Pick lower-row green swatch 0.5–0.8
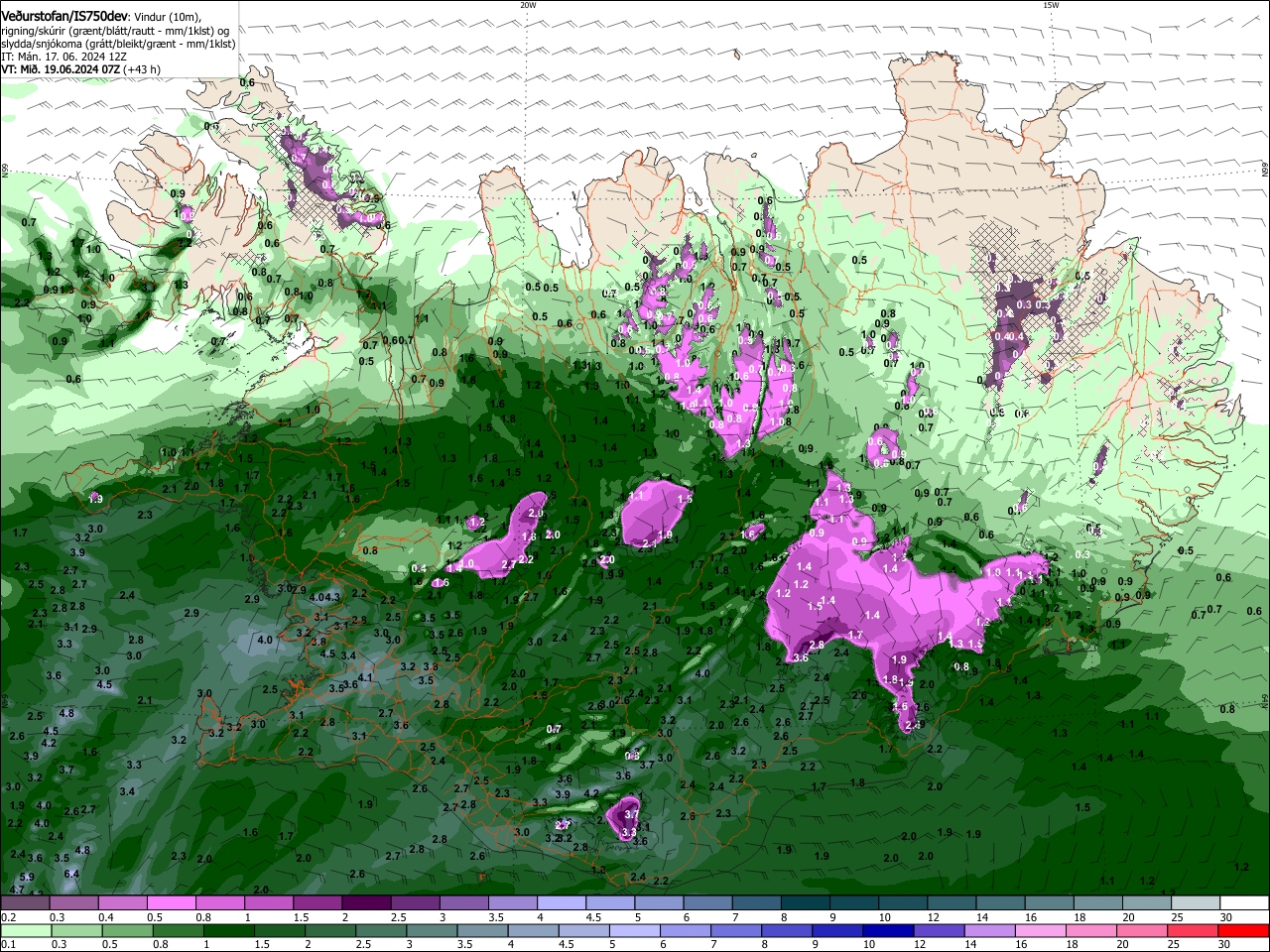This screenshot has width=1270, height=952. [128, 930]
